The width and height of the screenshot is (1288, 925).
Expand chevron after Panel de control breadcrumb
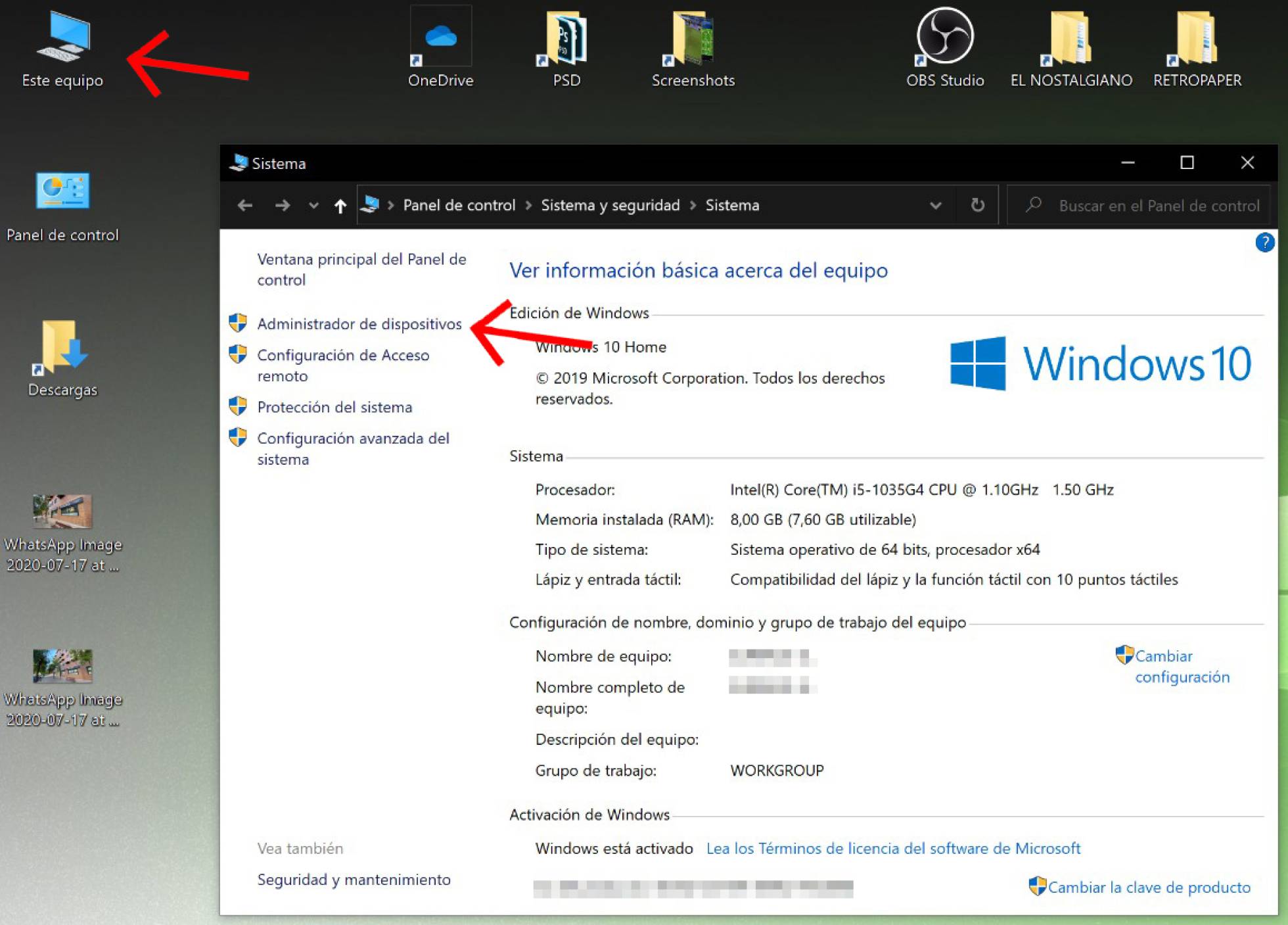[x=528, y=206]
